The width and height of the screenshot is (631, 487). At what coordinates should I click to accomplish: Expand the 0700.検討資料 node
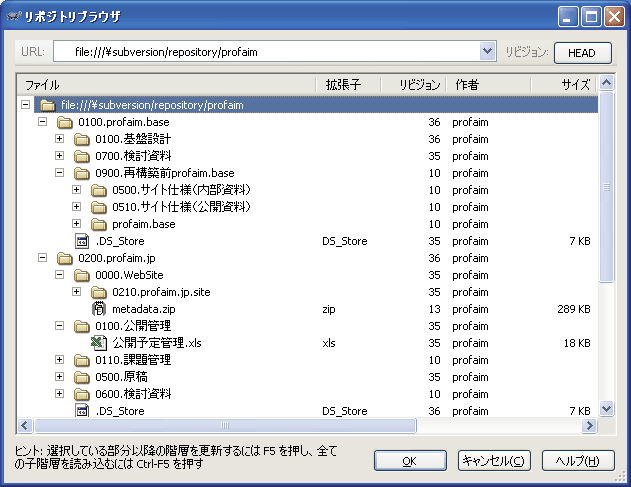[x=59, y=155]
